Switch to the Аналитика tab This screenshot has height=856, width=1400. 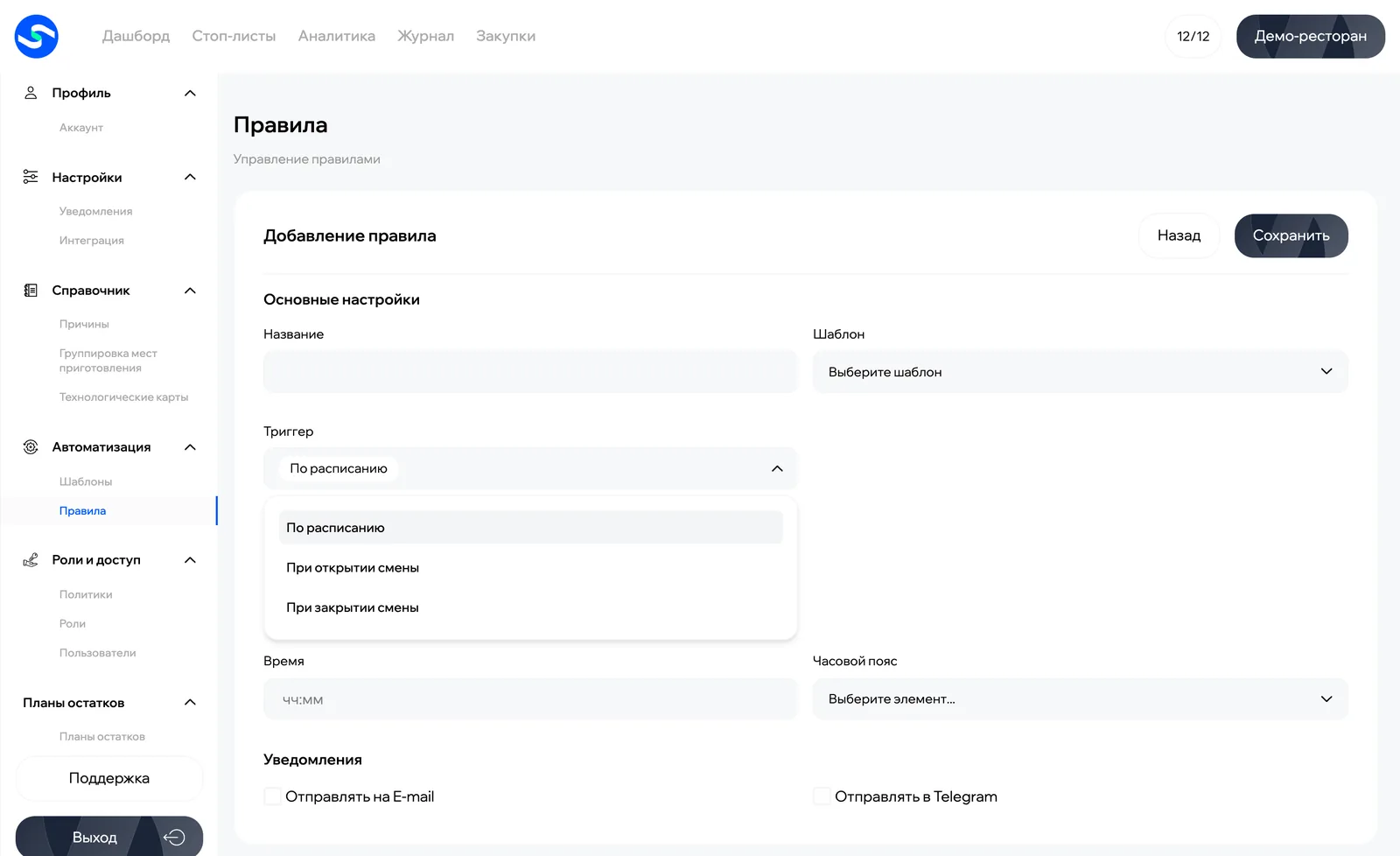pos(337,36)
